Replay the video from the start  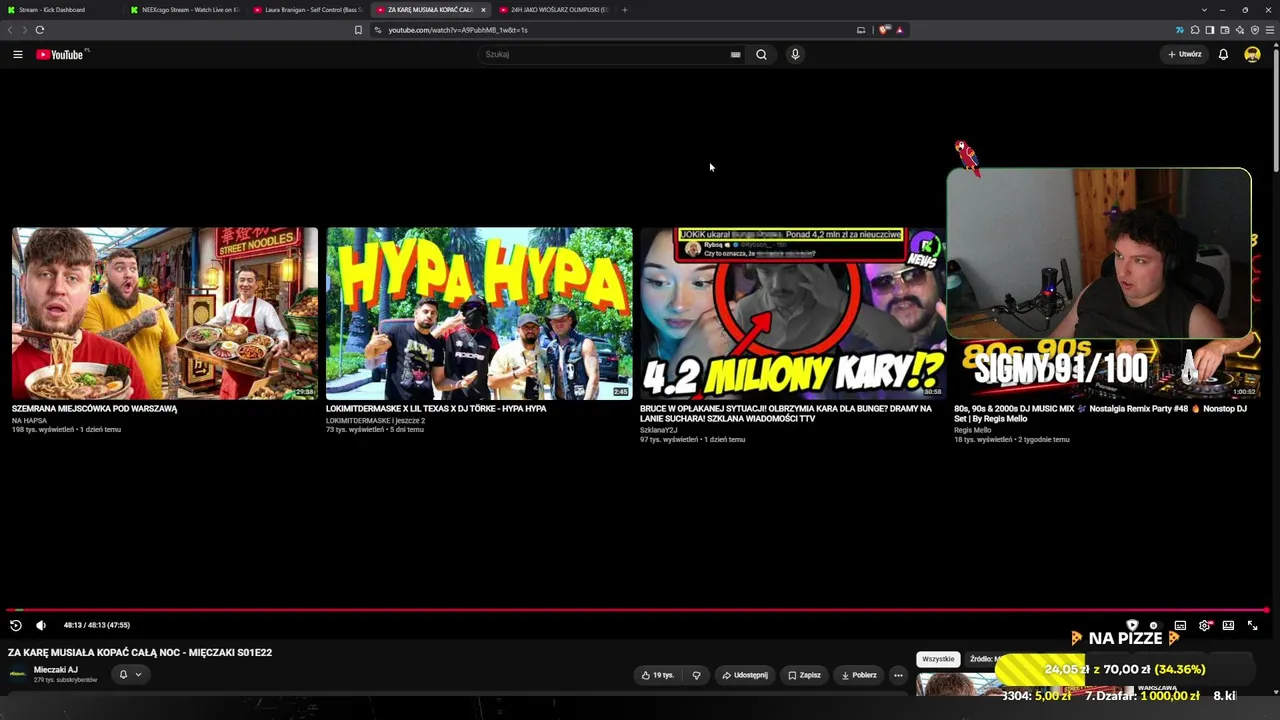16,625
